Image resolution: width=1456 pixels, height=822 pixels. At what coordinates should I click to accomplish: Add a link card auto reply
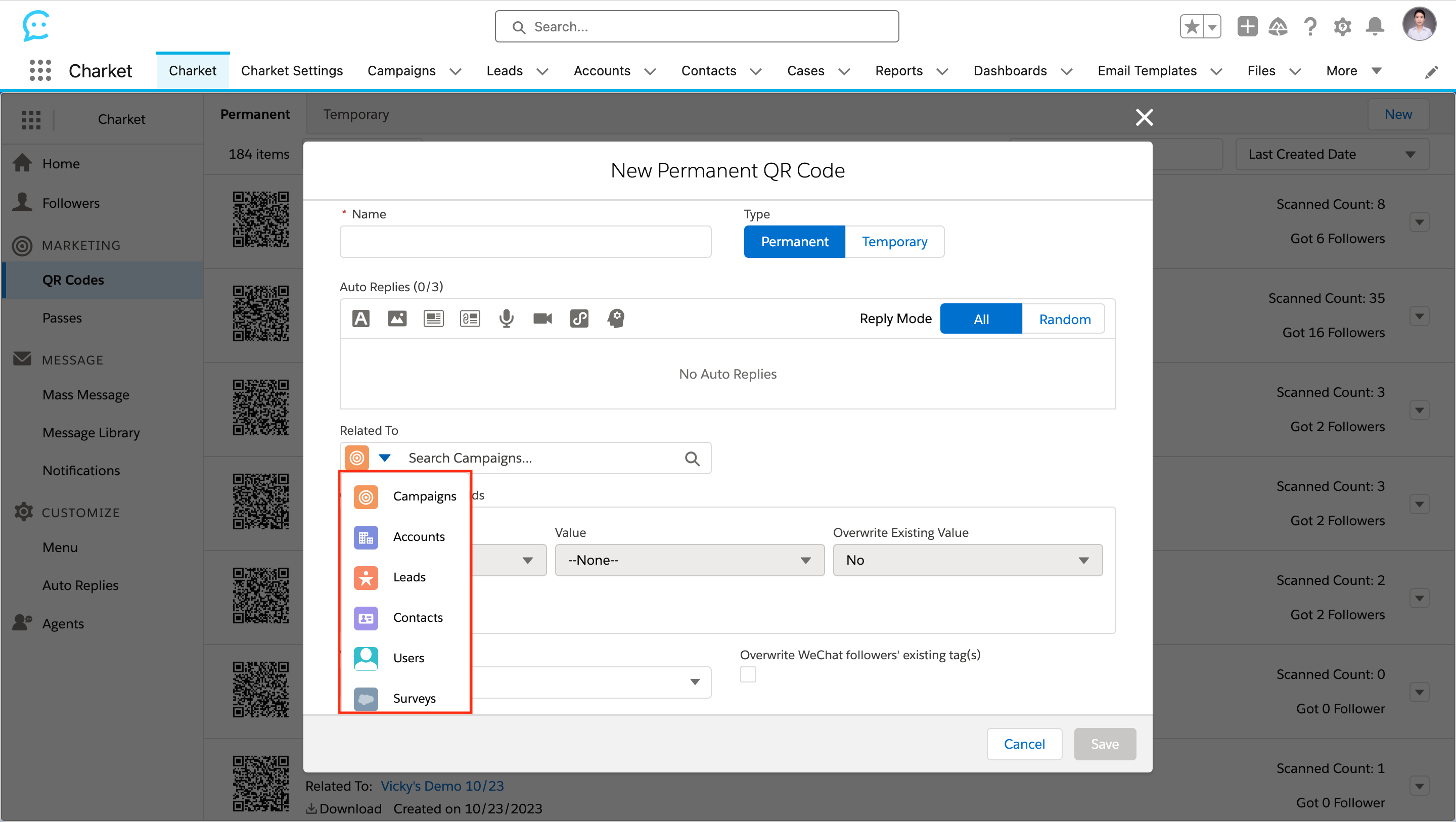(x=470, y=319)
